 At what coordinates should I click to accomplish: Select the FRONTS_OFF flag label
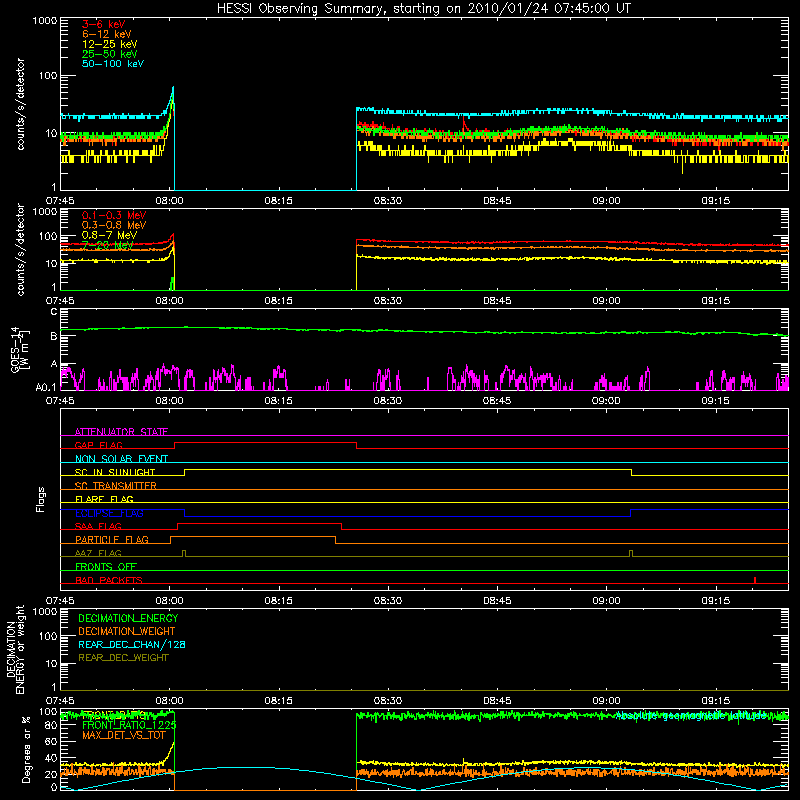tap(106, 566)
